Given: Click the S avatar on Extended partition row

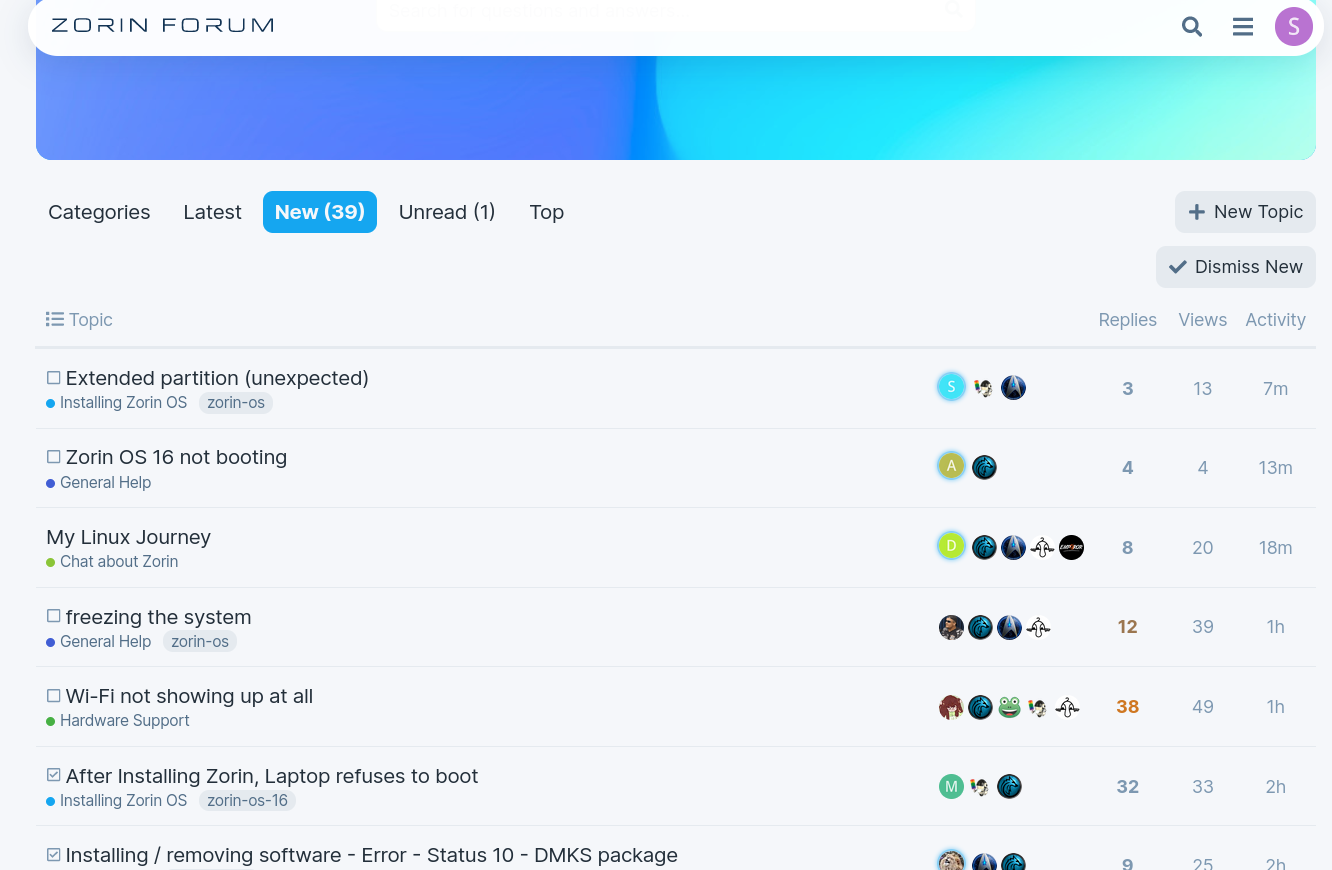Looking at the screenshot, I should click(x=951, y=387).
